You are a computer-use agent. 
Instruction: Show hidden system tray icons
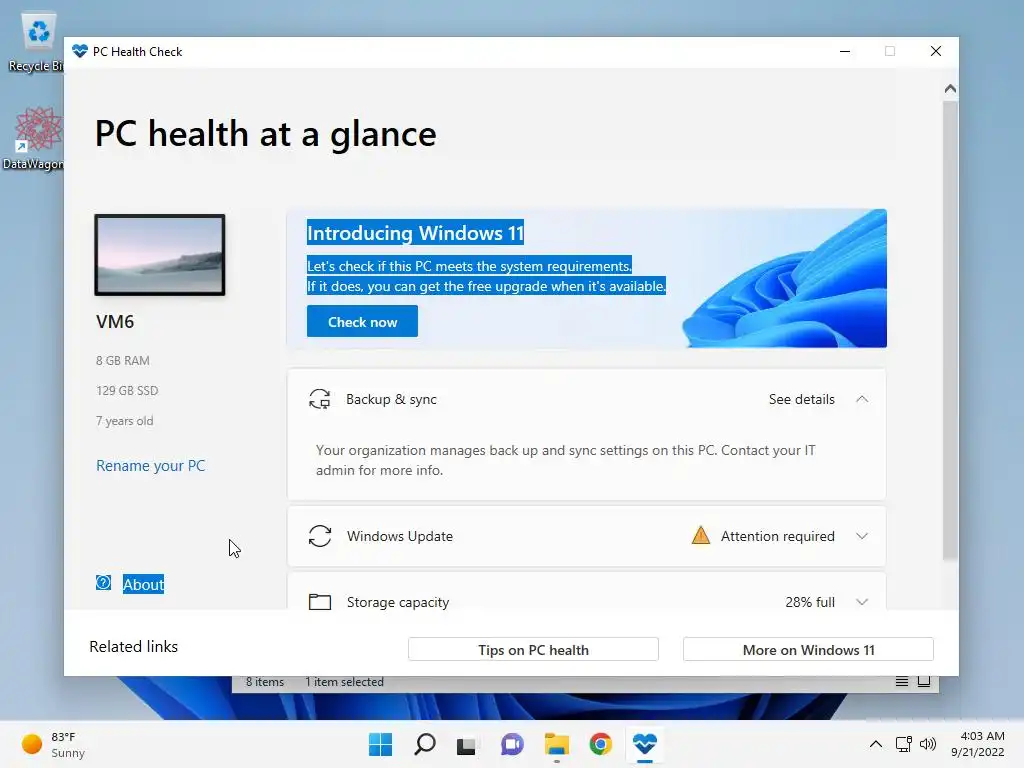pos(876,744)
